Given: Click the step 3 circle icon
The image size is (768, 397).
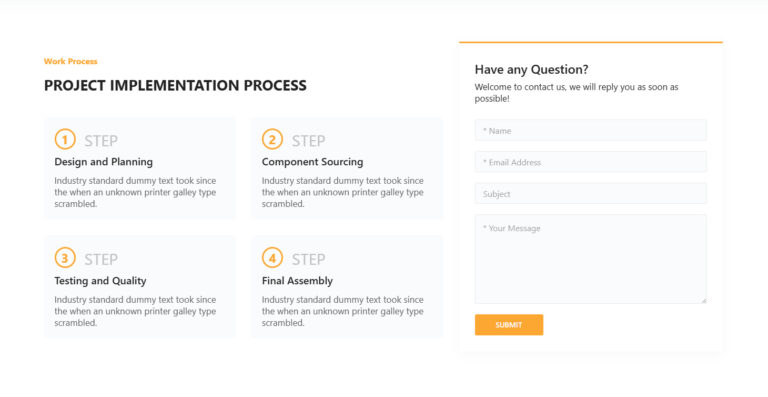Looking at the screenshot, I should tap(65, 258).
